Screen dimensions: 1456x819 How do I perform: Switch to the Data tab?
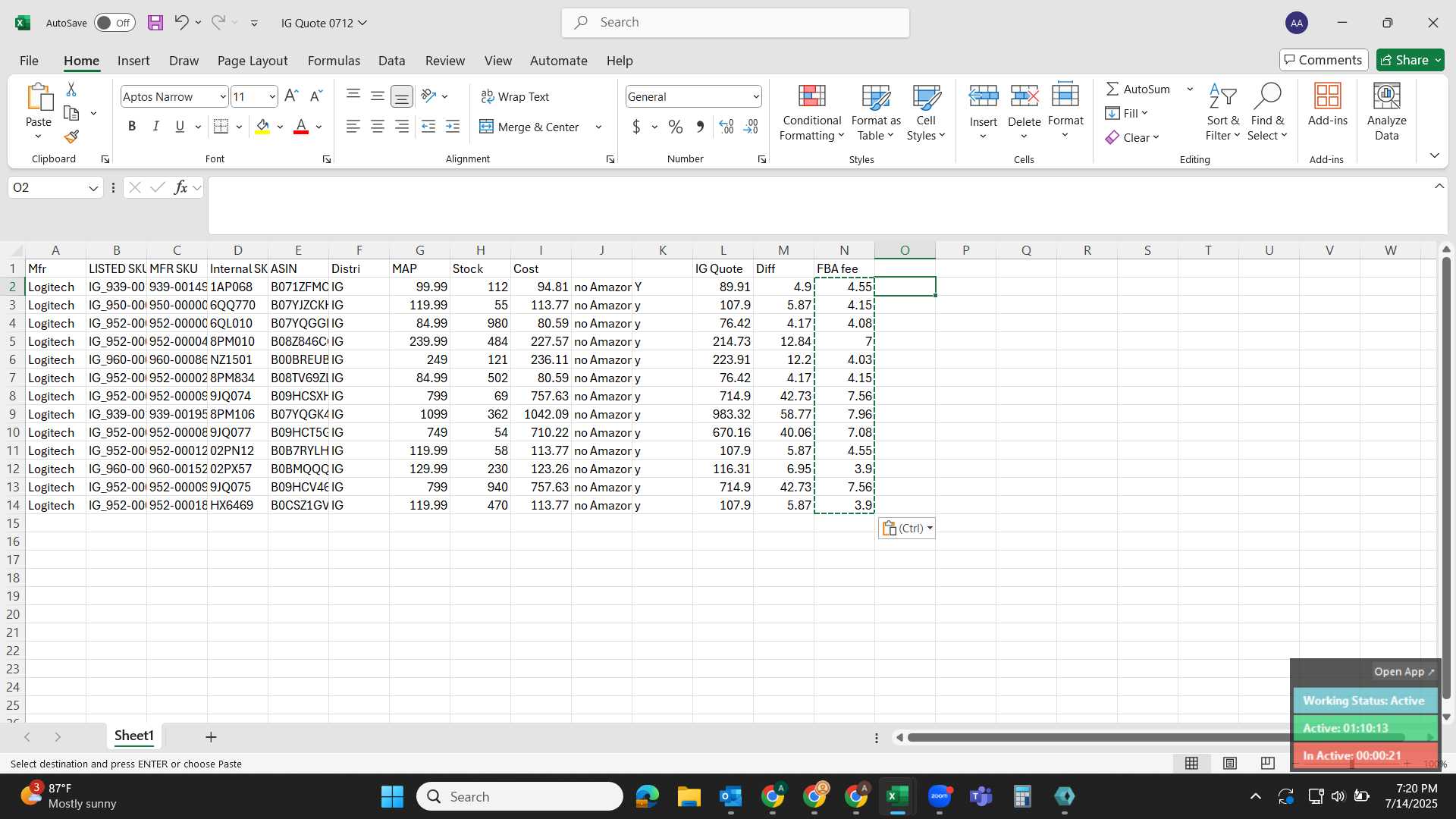coord(391,61)
